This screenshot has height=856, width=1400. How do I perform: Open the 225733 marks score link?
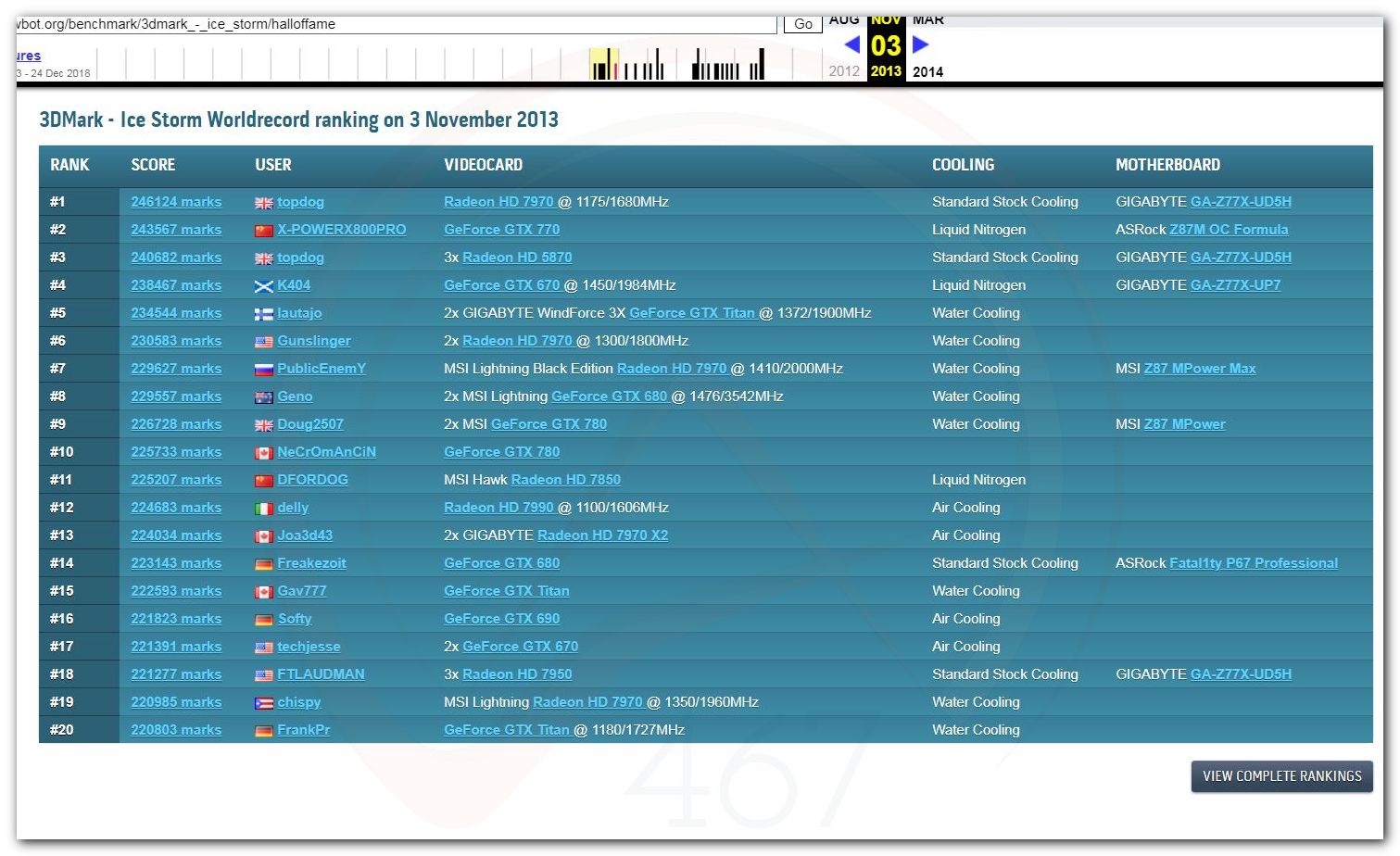pos(176,452)
